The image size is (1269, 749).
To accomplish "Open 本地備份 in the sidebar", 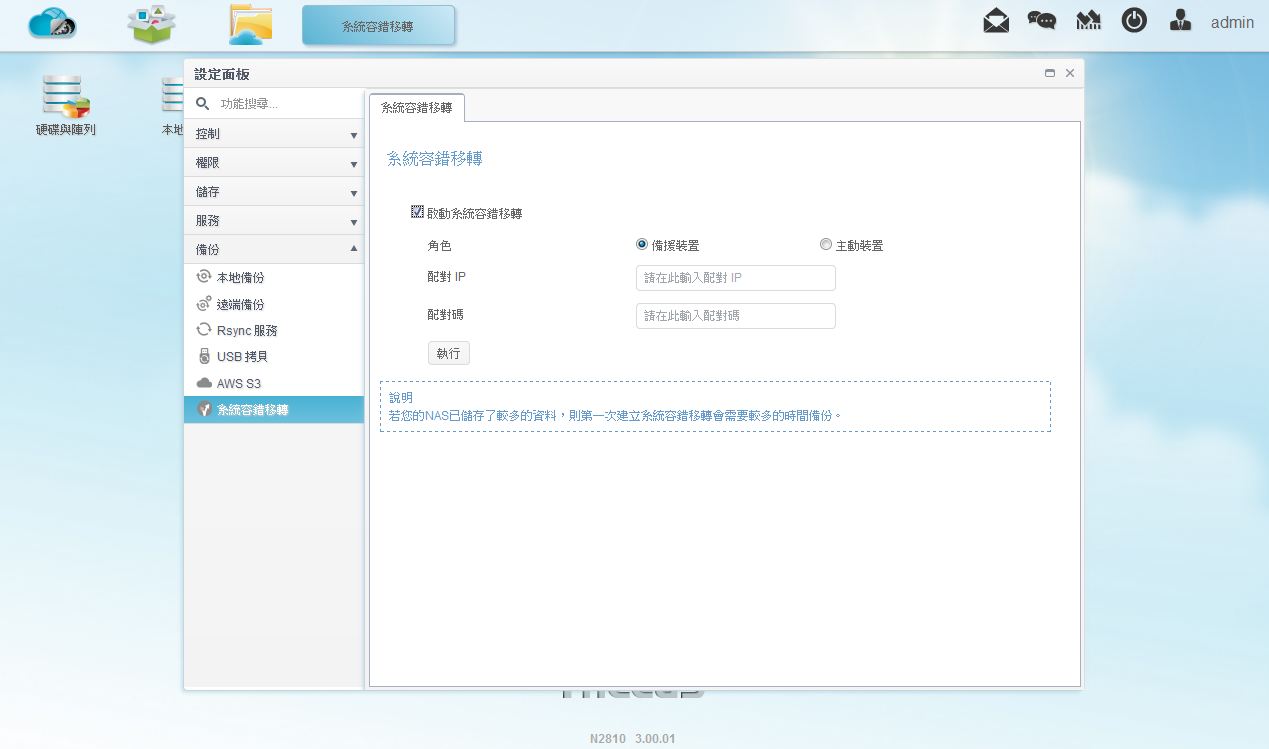I will point(274,278).
